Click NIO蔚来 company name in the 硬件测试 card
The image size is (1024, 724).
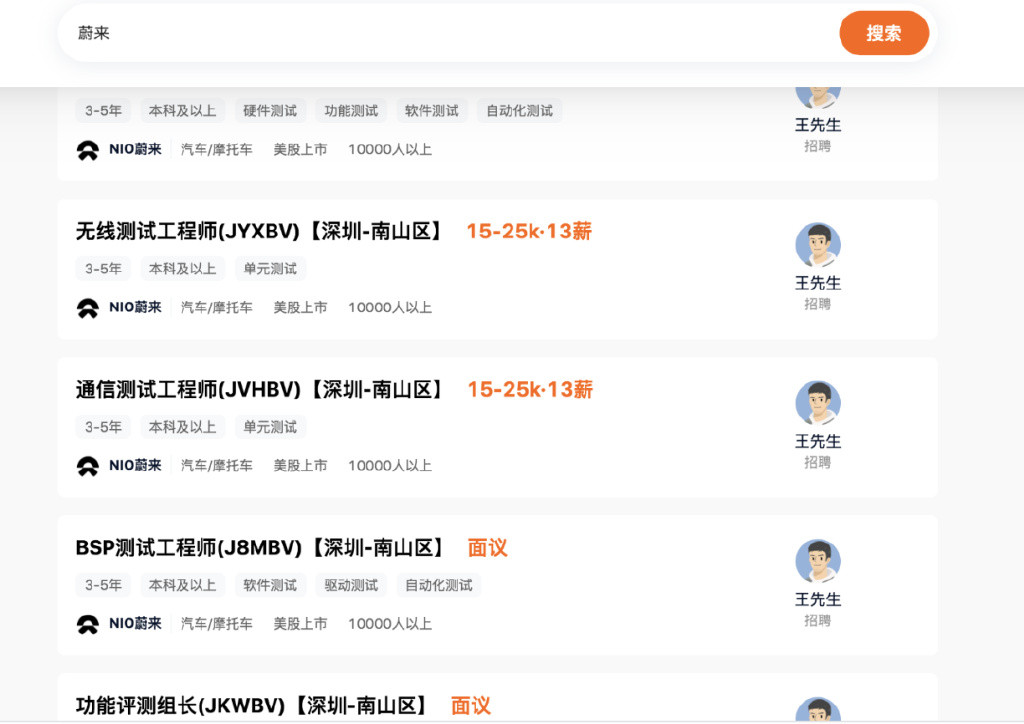(x=135, y=150)
